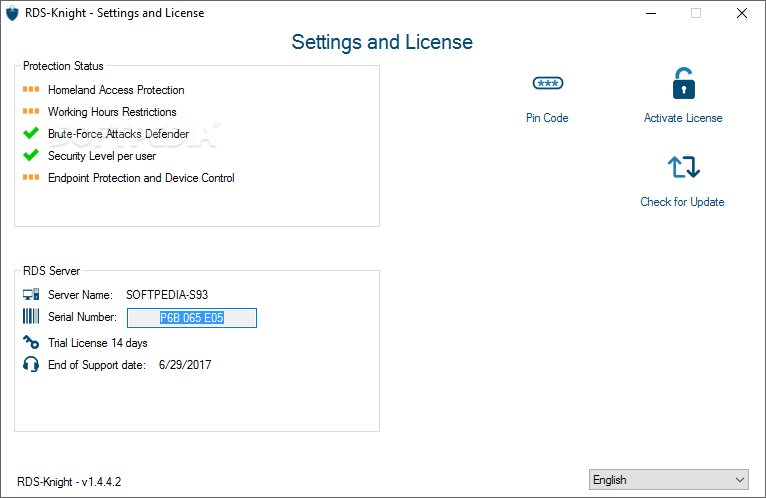Click the Activate License label
This screenshot has width=766, height=498.
point(683,118)
